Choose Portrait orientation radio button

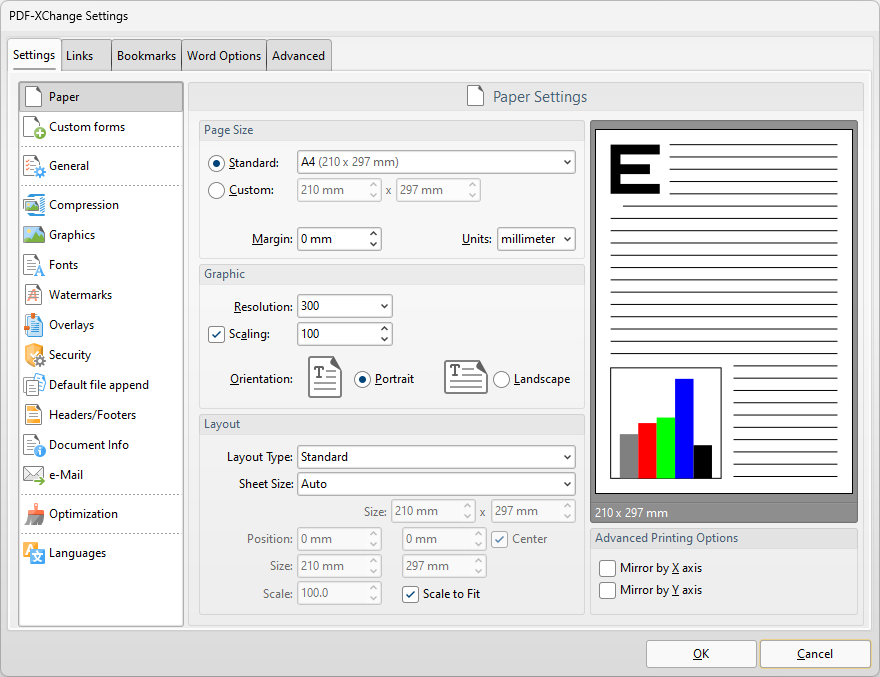pyautogui.click(x=363, y=379)
